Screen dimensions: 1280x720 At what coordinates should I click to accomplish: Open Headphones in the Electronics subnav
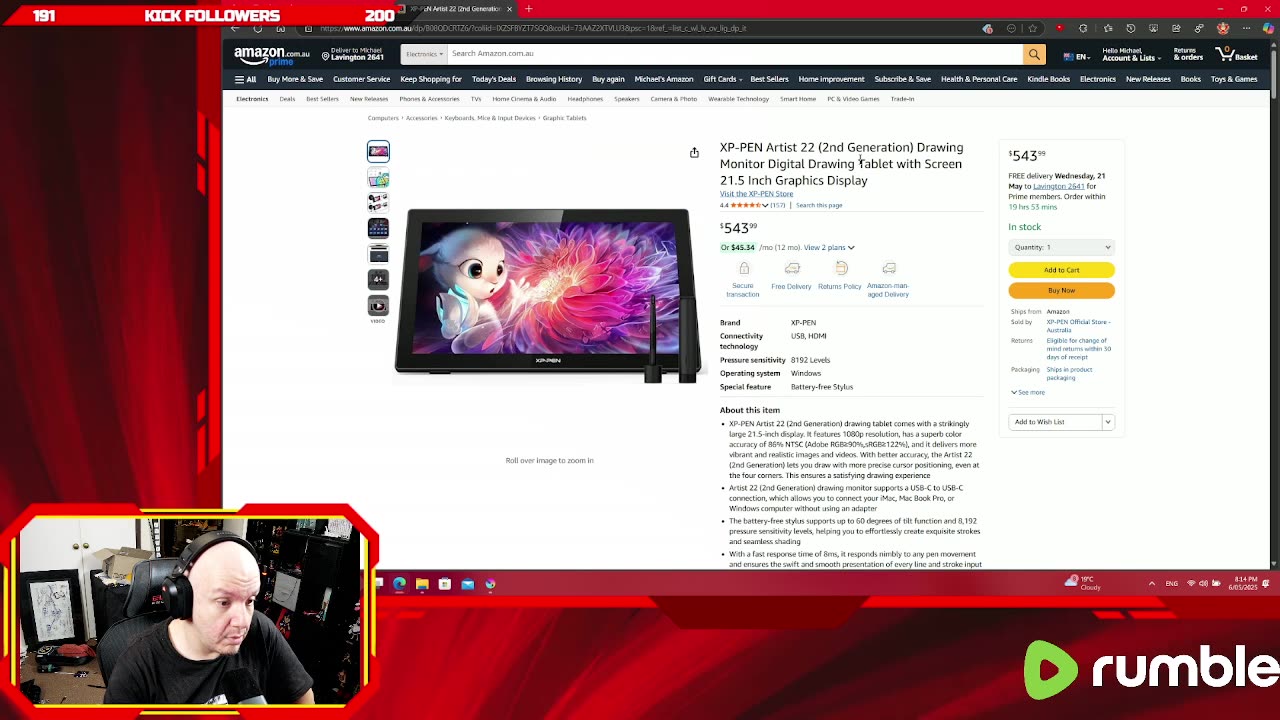pos(585,99)
